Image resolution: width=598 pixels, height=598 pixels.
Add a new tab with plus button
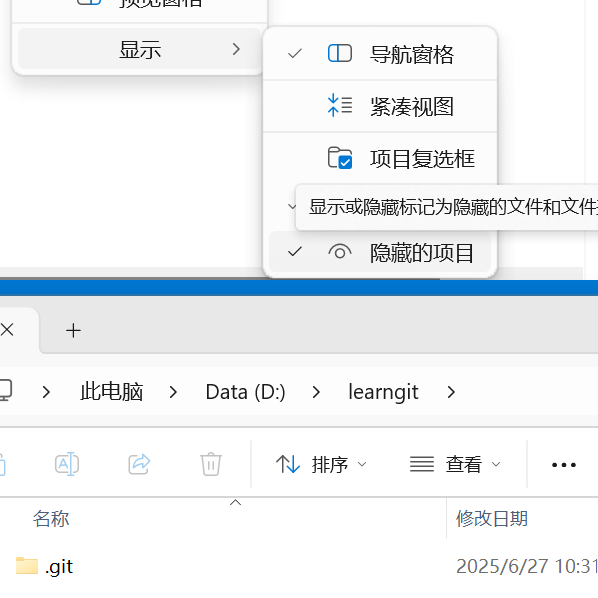pos(73,330)
